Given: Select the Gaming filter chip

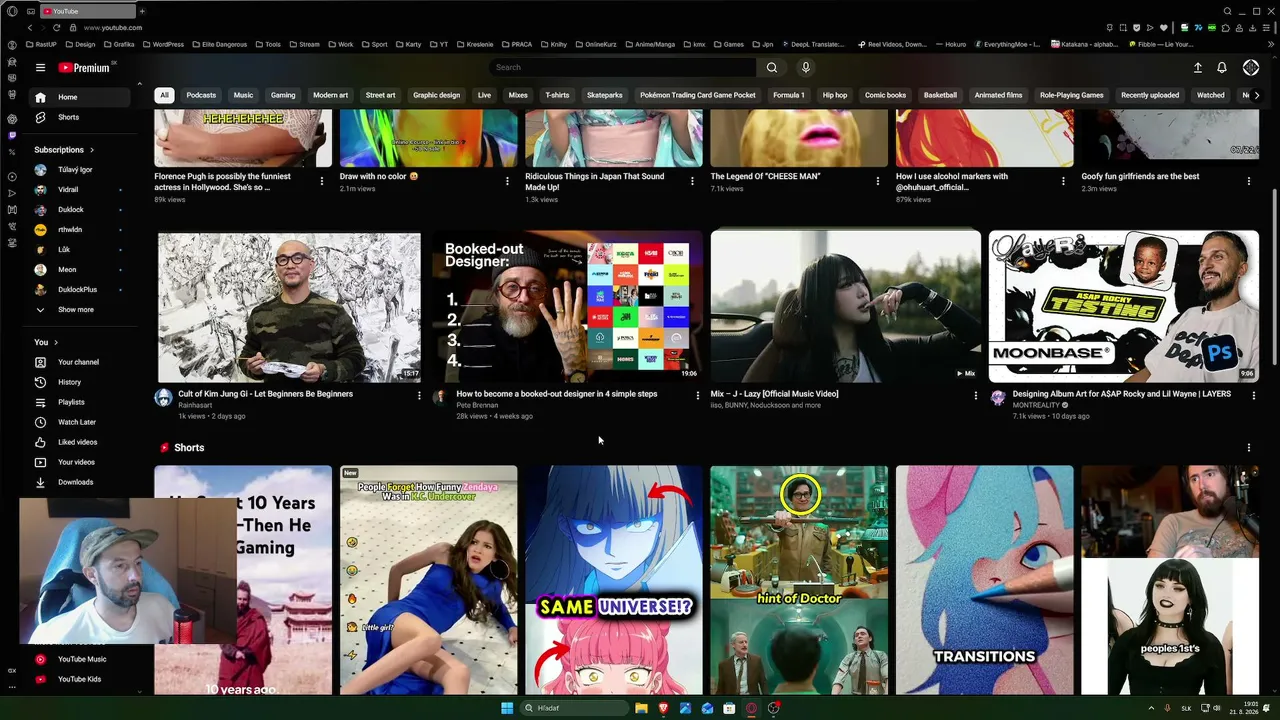Looking at the screenshot, I should click(283, 95).
